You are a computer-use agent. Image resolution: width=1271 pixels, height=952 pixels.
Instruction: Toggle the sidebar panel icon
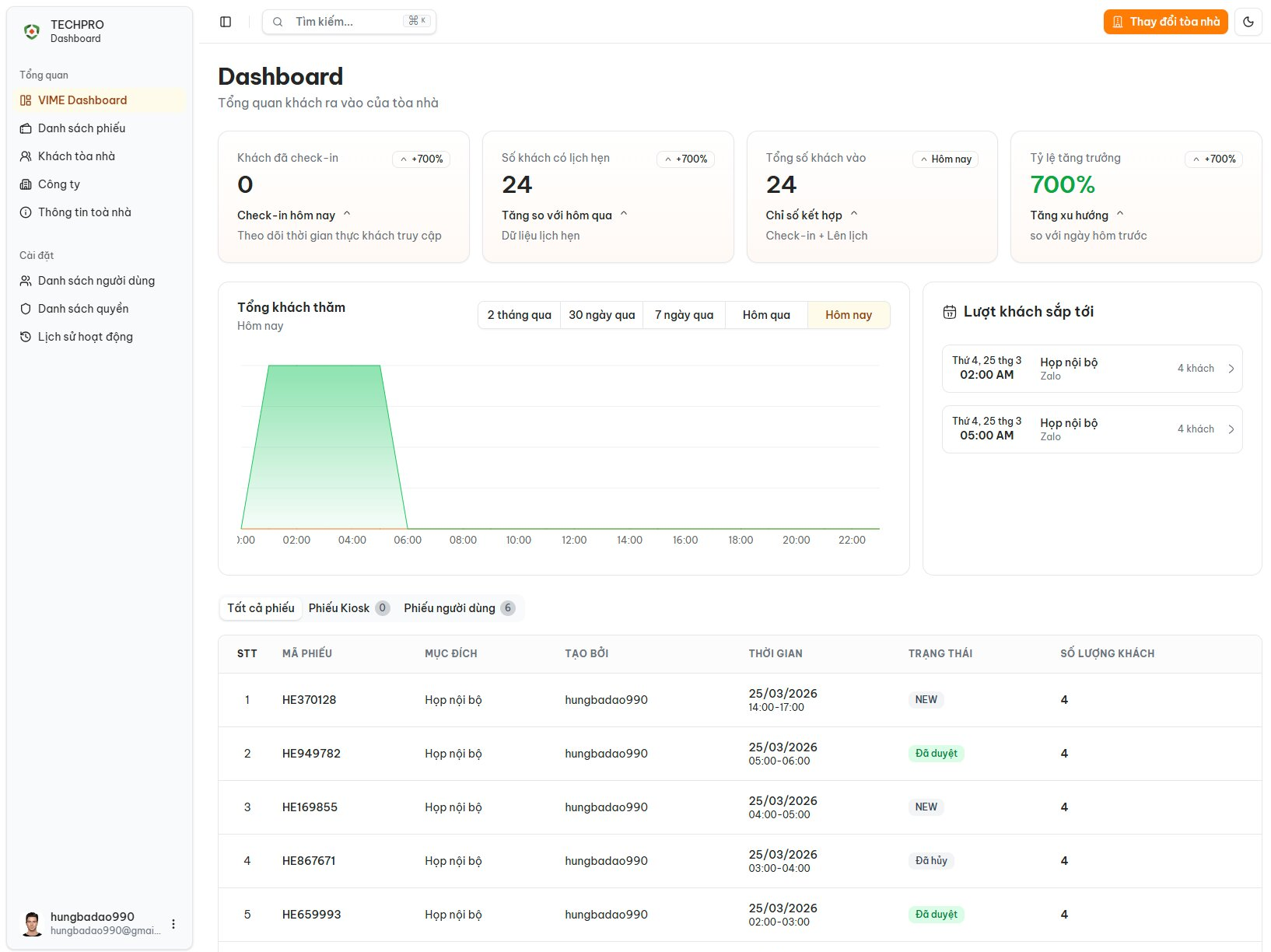226,22
